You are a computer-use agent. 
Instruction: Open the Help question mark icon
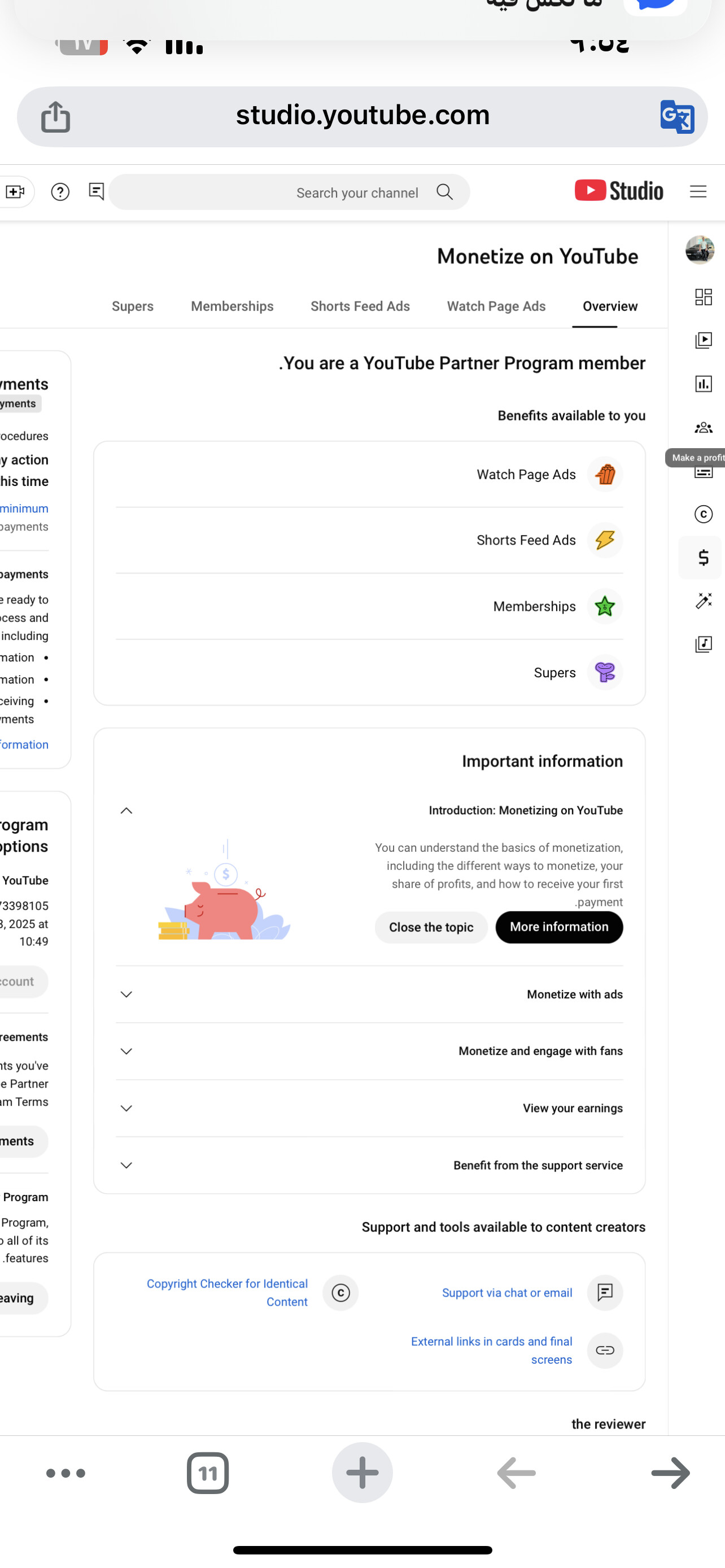60,192
